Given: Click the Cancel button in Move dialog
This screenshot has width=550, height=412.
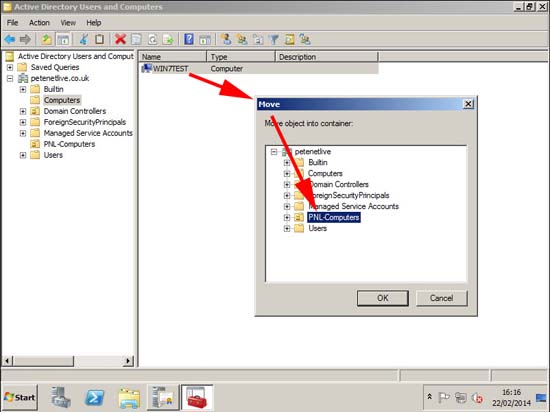Looking at the screenshot, I should click(x=442, y=298).
